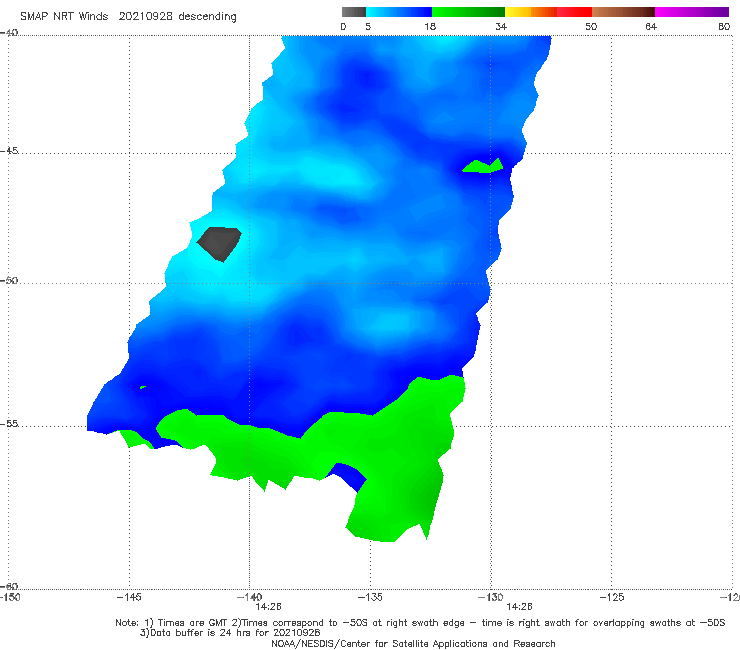Click the blue notch inside the green region
This screenshot has height=650, width=740.
[x=348, y=477]
